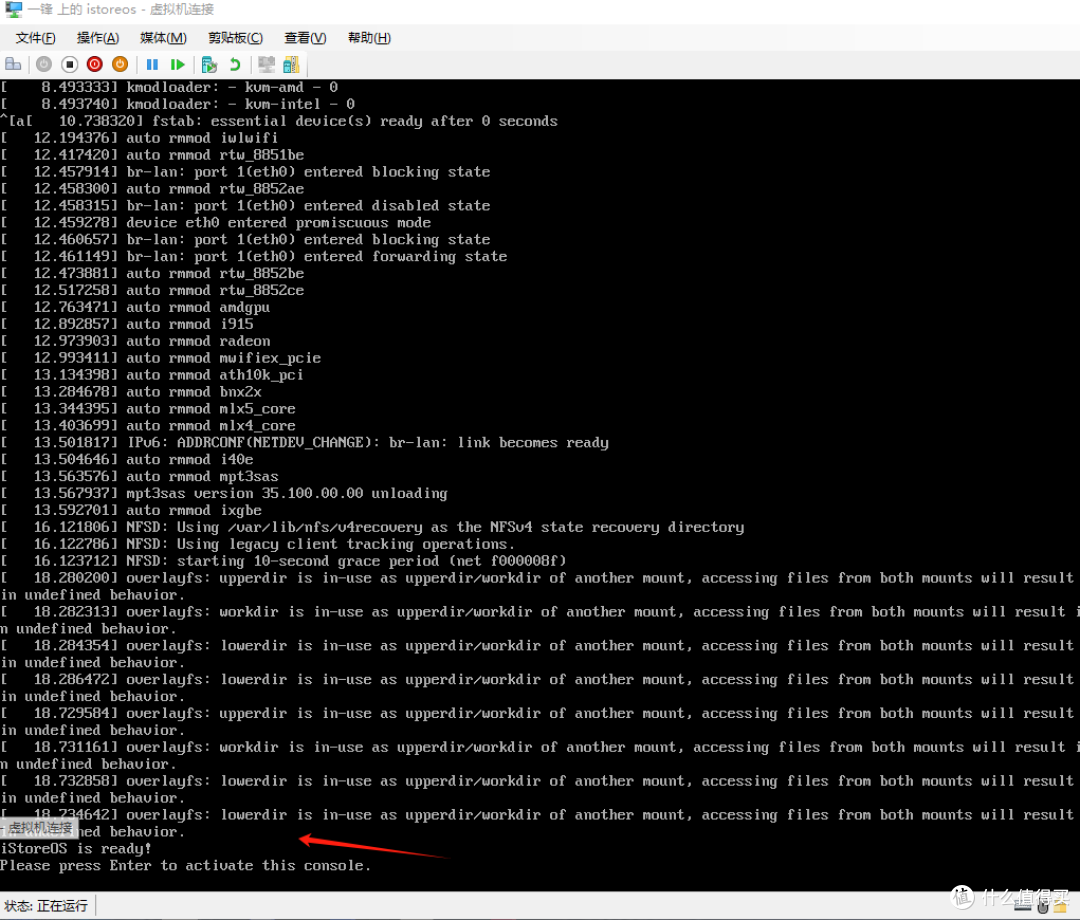Open the 文件(F) menu

coord(35,38)
